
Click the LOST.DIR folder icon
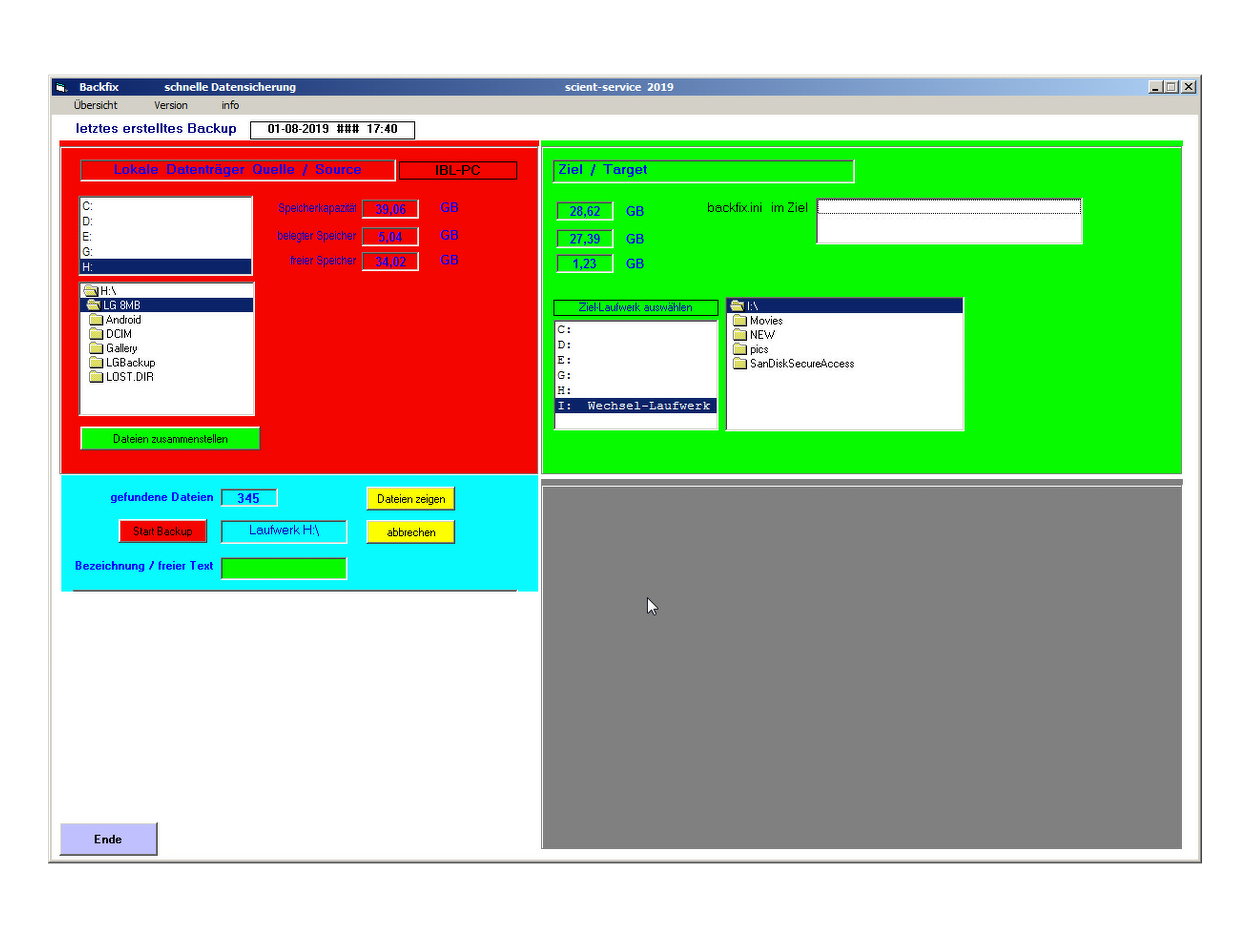pyautogui.click(x=97, y=377)
